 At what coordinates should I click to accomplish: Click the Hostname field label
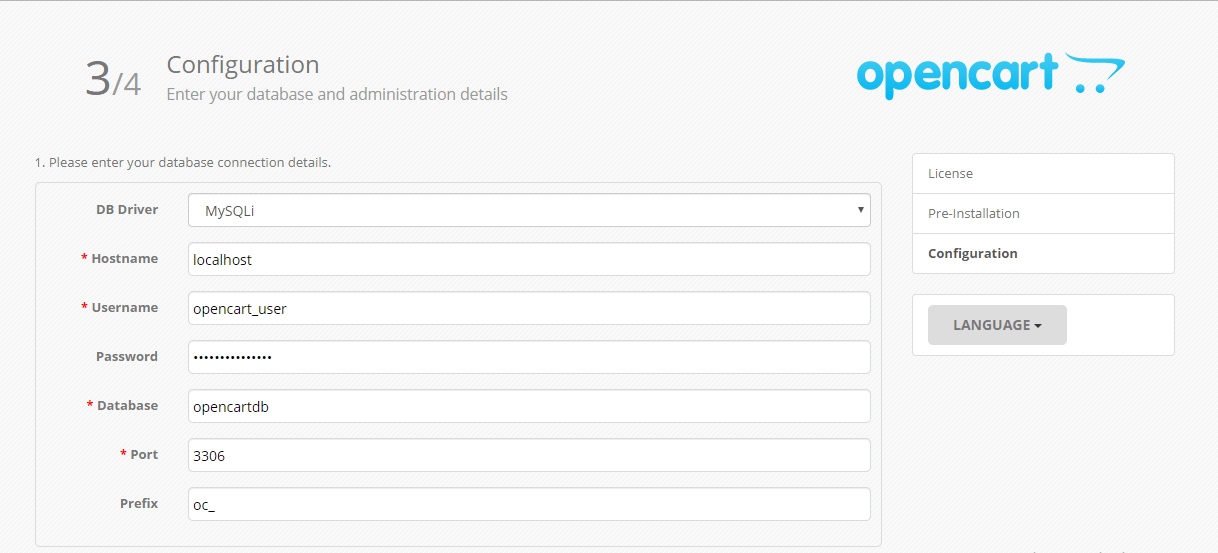click(124, 258)
